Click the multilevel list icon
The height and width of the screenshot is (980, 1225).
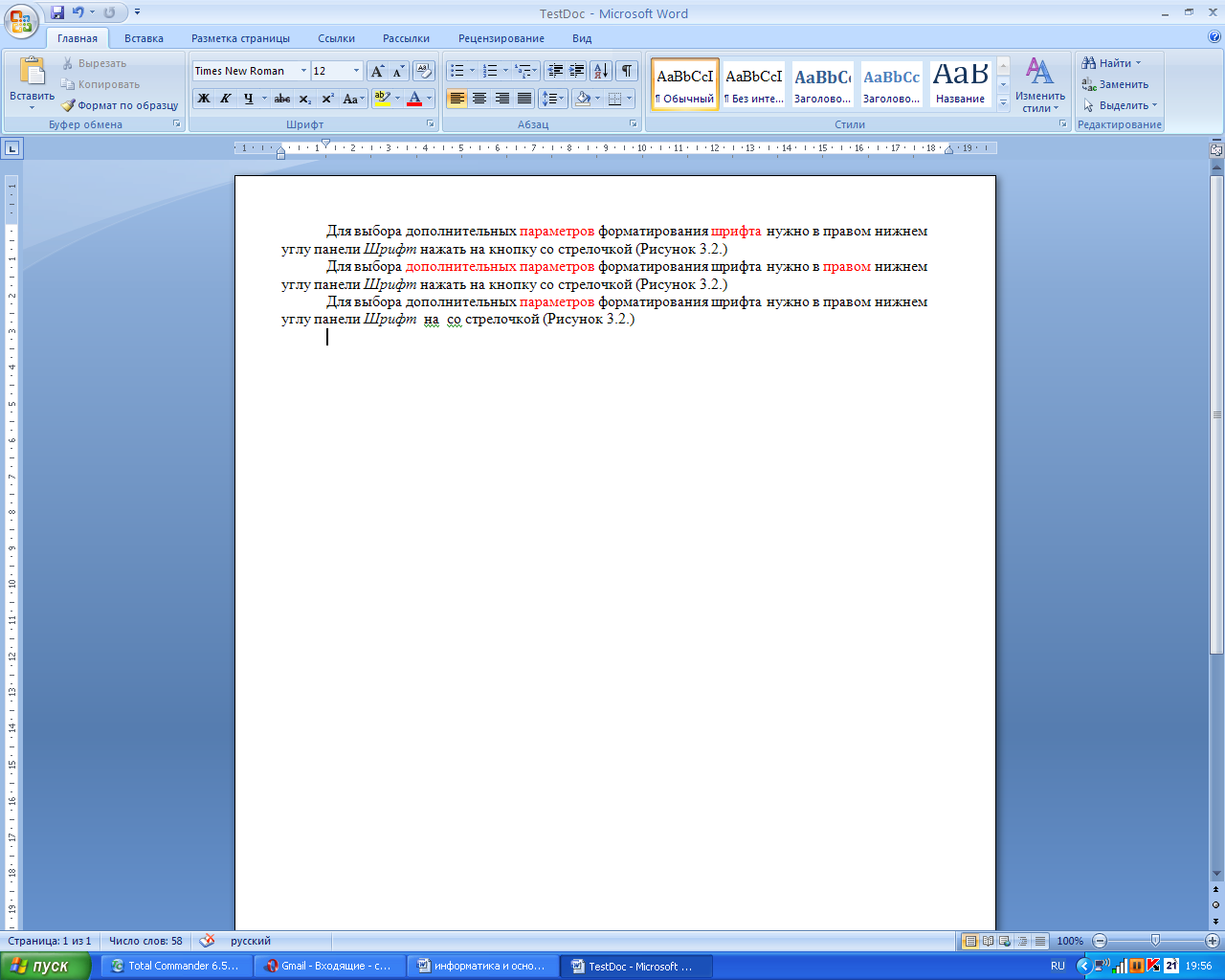tap(523, 71)
